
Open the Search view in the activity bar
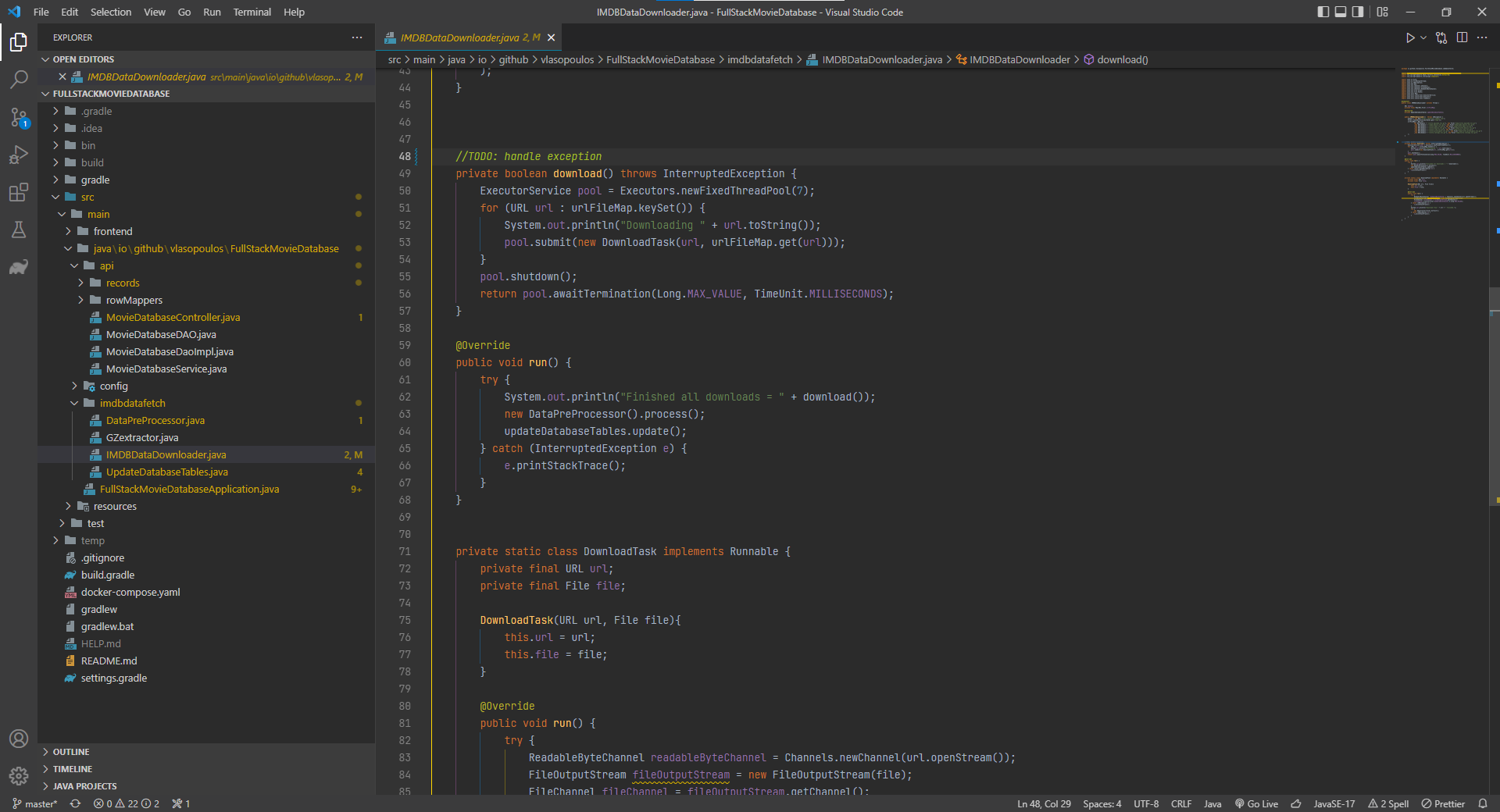(19, 80)
